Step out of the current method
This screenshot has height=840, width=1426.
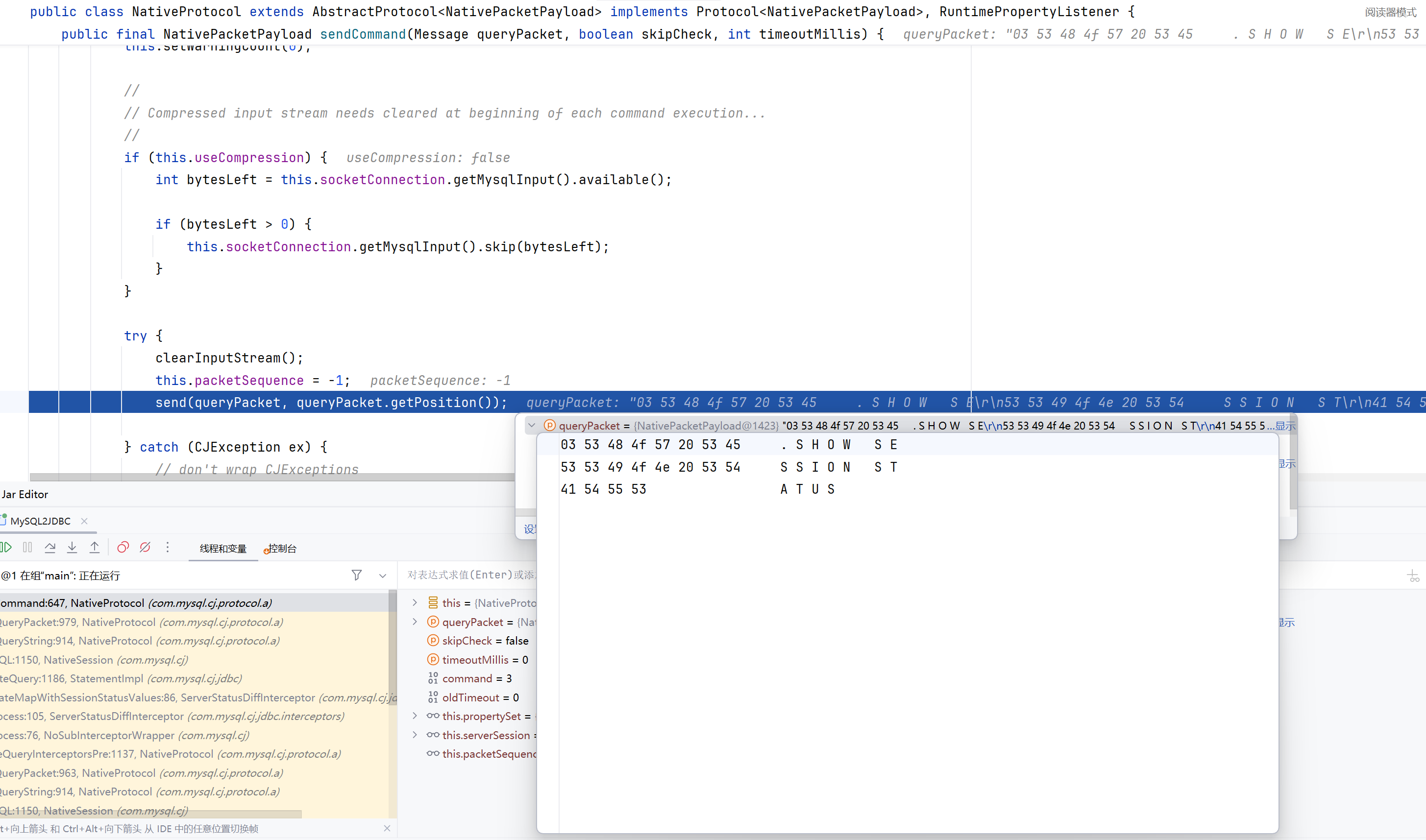point(95,548)
